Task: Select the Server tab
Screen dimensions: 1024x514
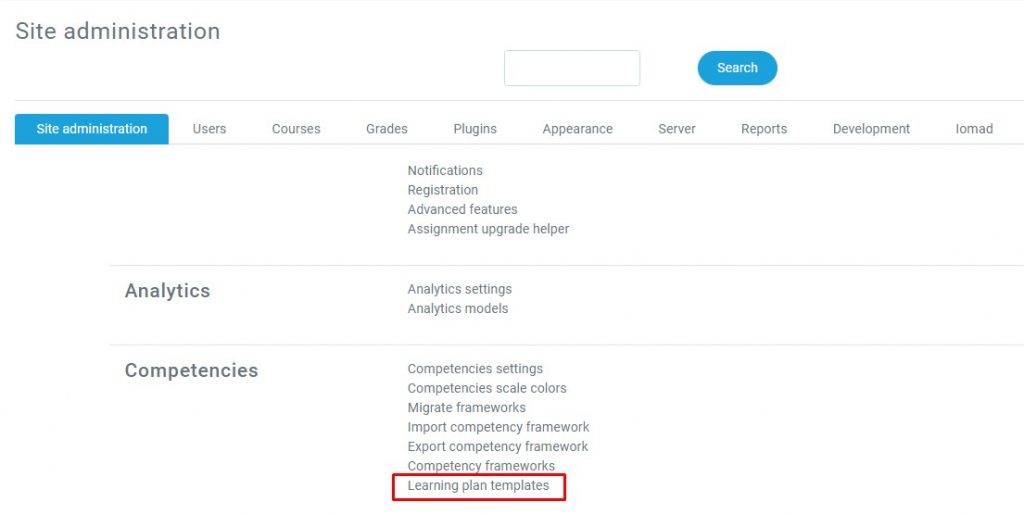Action: click(677, 129)
